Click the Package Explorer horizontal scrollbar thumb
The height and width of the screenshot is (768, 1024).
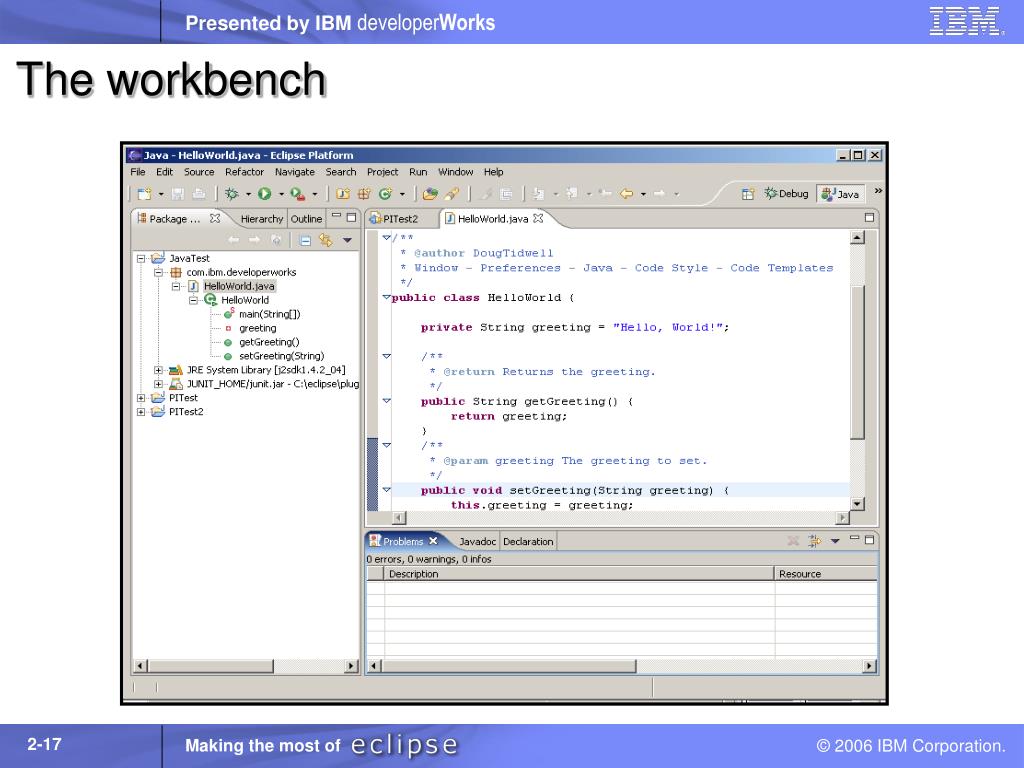pos(210,666)
